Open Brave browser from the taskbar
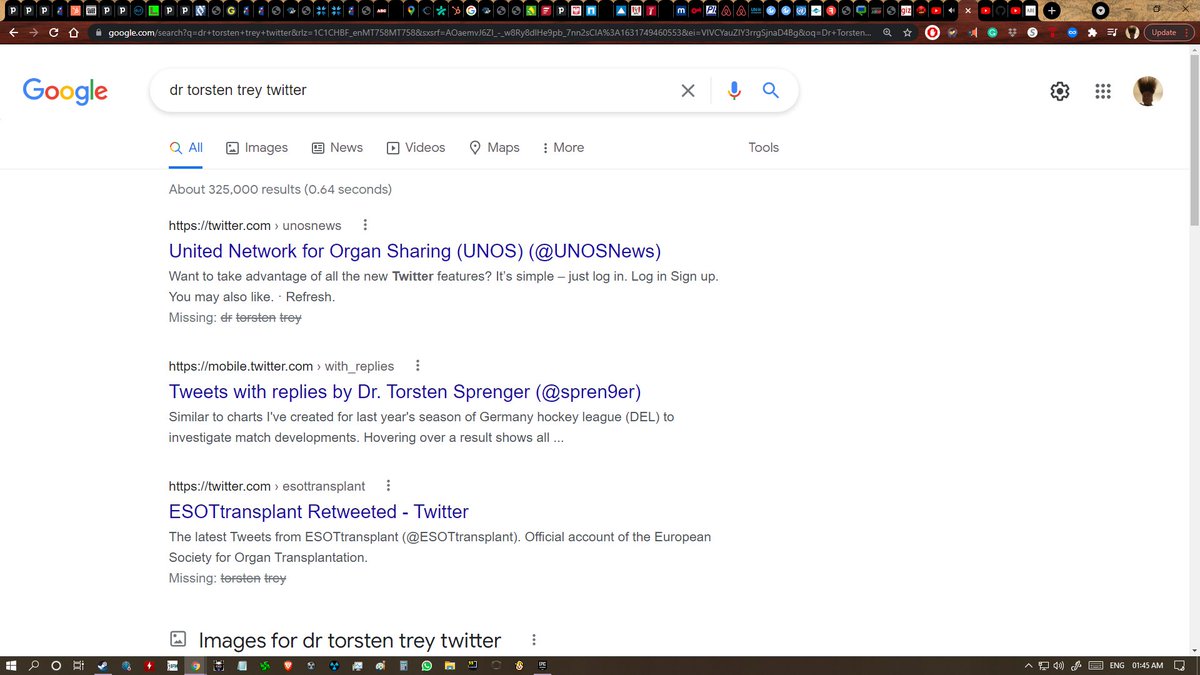Viewport: 1200px width, 675px height. (x=288, y=665)
